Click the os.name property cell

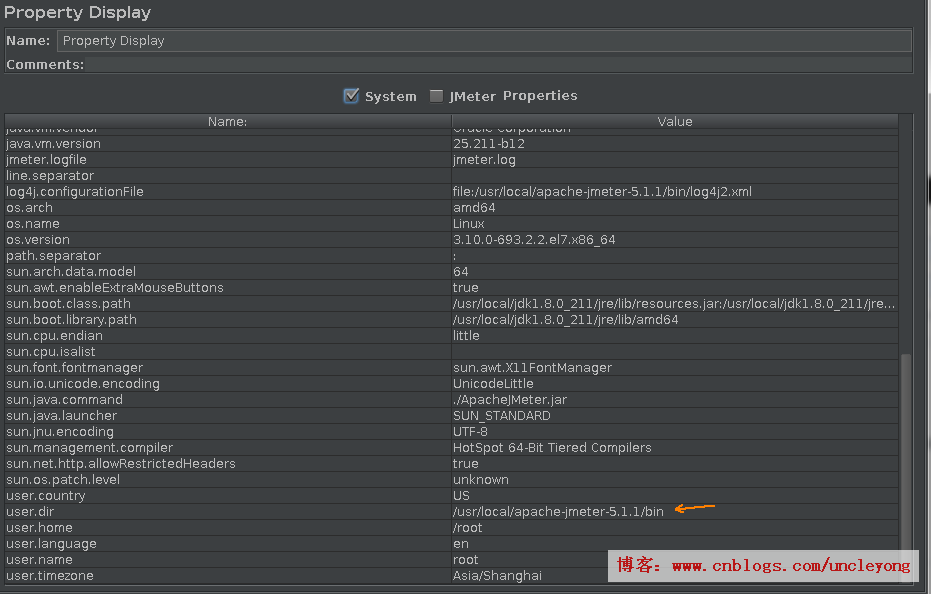(33, 224)
